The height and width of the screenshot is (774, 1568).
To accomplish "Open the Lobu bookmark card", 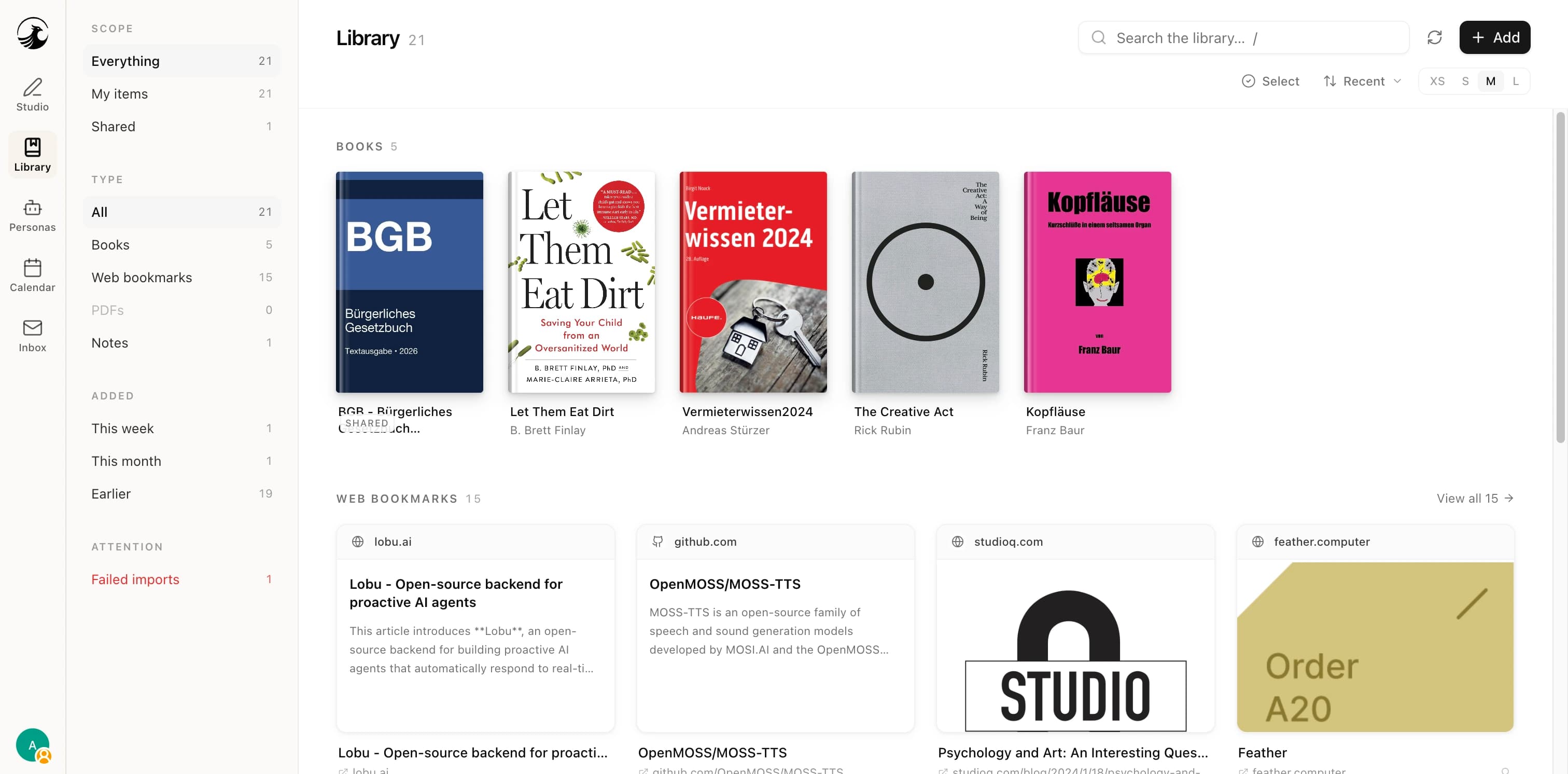I will tap(475, 628).
